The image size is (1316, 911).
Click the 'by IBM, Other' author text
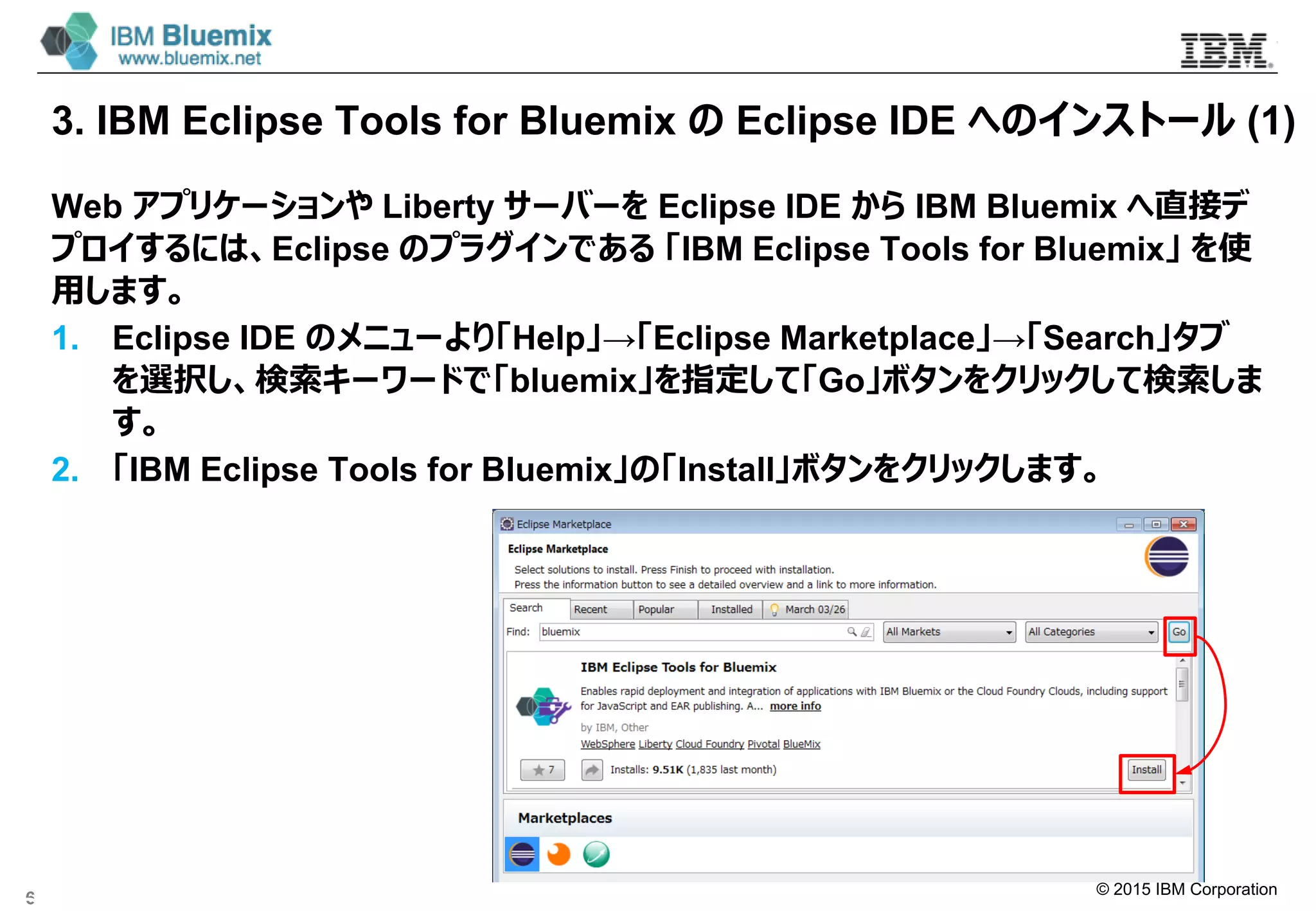pos(614,728)
